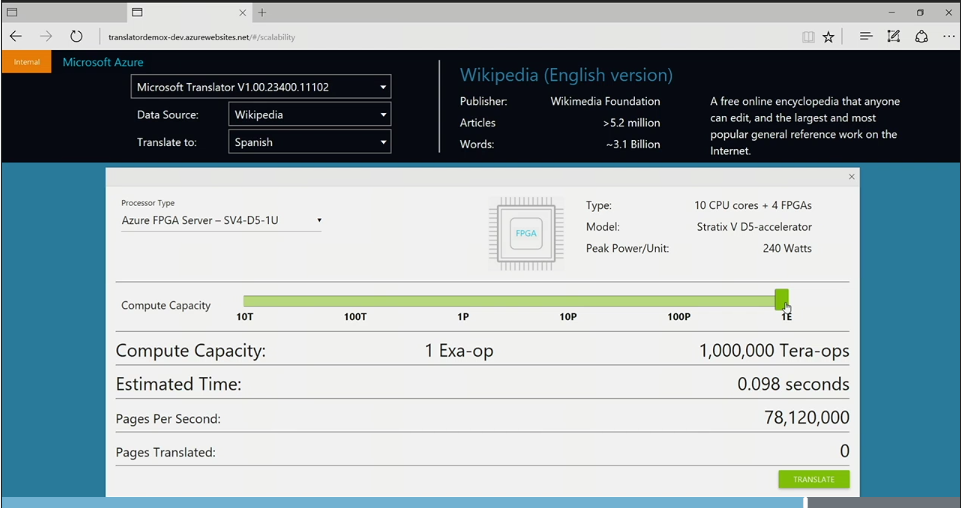Close the active browser tab
The height and width of the screenshot is (508, 961).
[x=243, y=12]
